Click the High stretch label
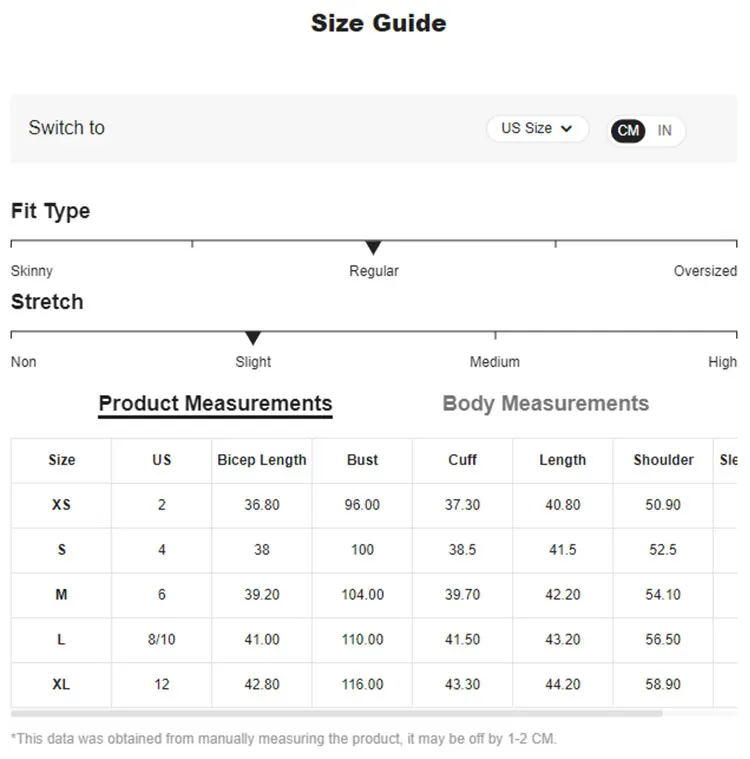Image resolution: width=750 pixels, height=759 pixels. tap(722, 362)
